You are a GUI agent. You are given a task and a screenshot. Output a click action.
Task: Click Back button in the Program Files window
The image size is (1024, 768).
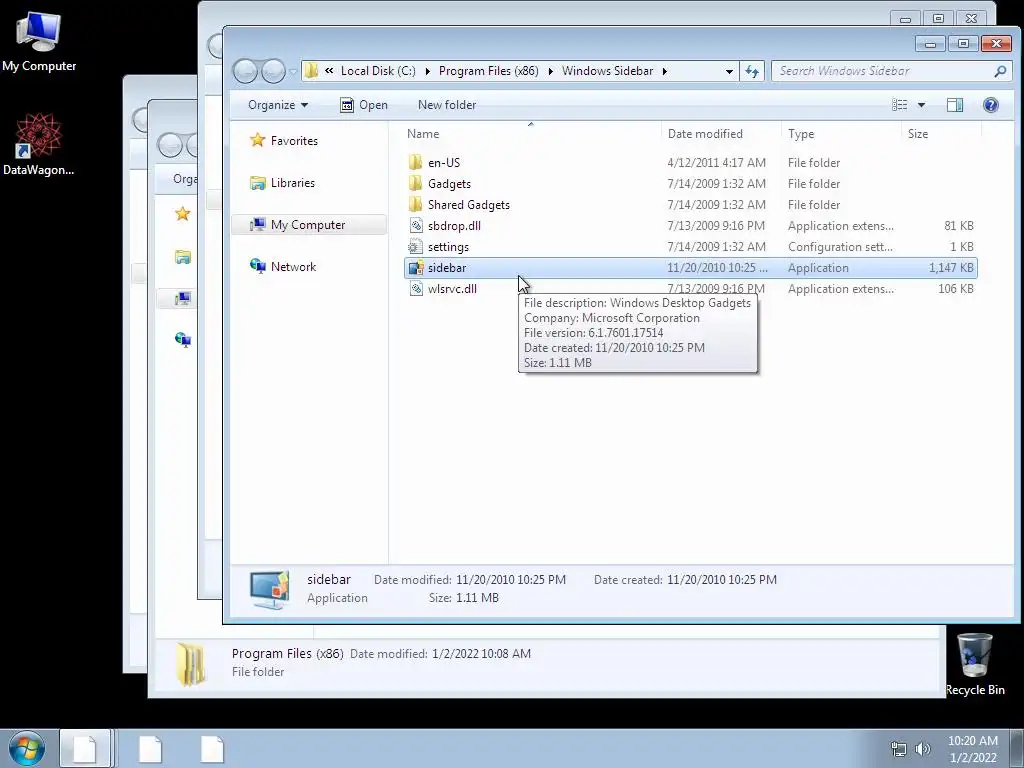tap(170, 145)
